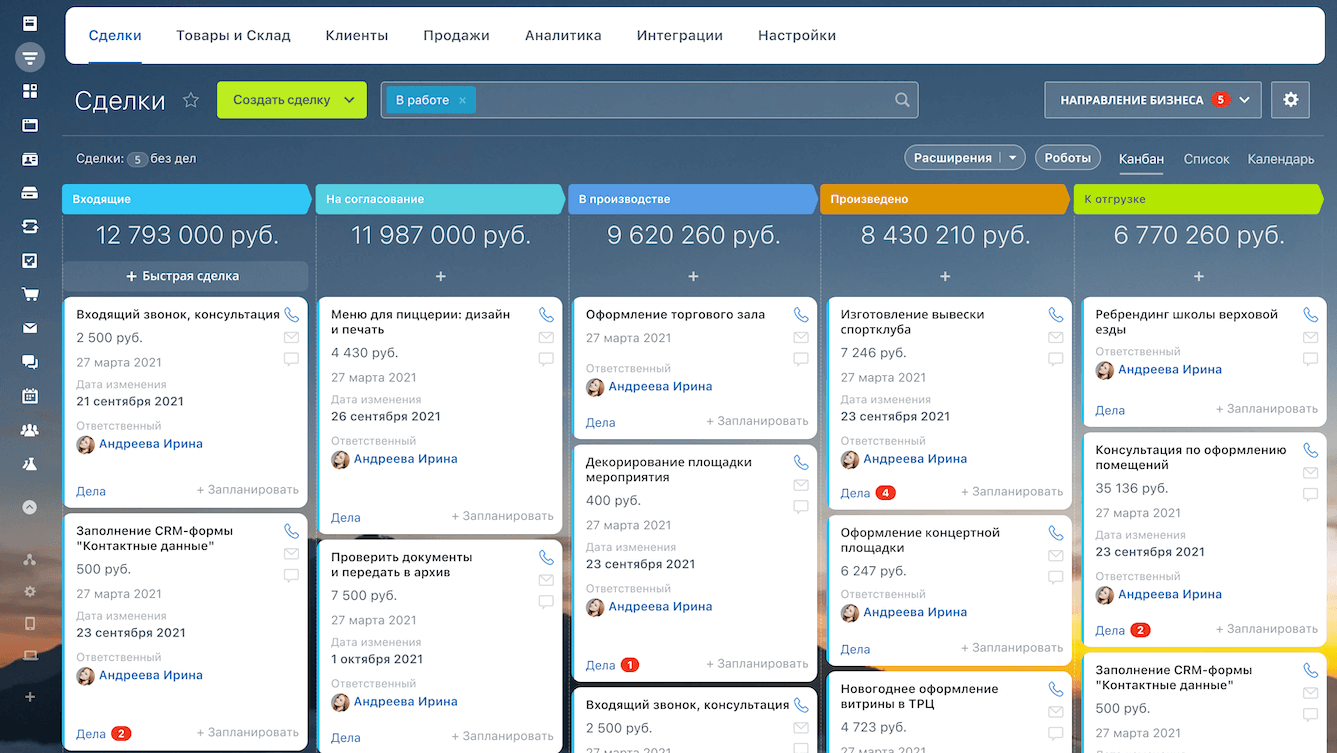1337x753 pixels.
Task: Open the apps grid sidebar icon
Action: tap(30, 91)
